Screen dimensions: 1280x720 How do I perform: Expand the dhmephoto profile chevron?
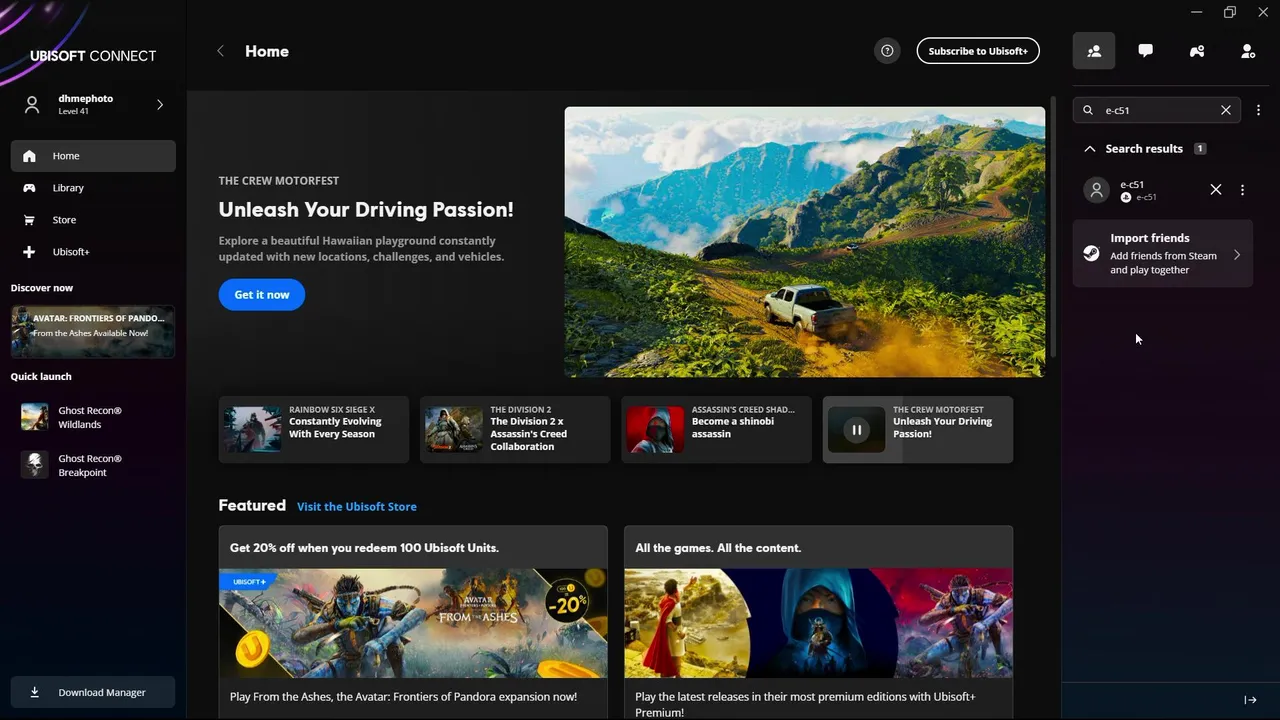pos(160,104)
